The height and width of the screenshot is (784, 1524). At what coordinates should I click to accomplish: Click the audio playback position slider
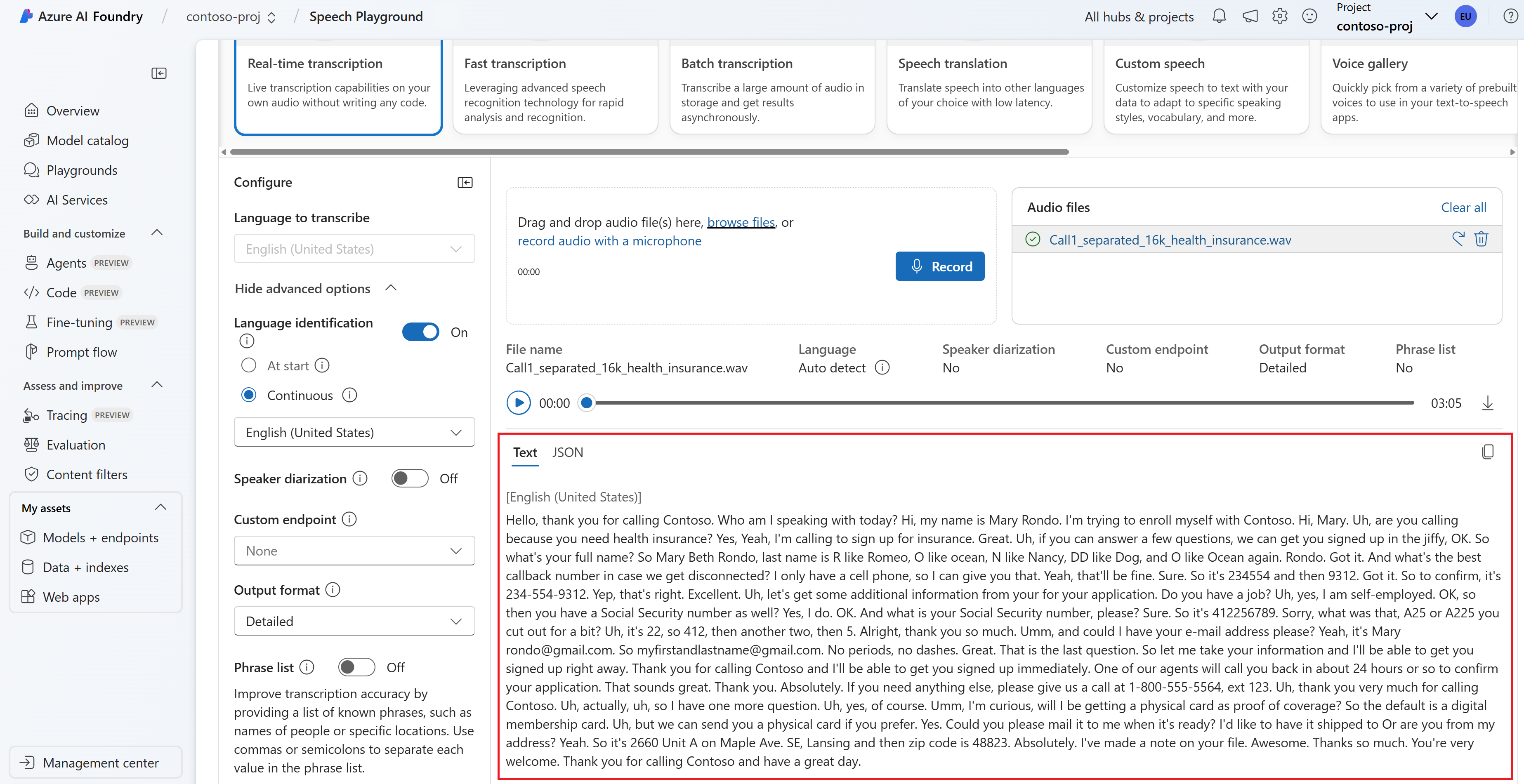click(x=586, y=403)
